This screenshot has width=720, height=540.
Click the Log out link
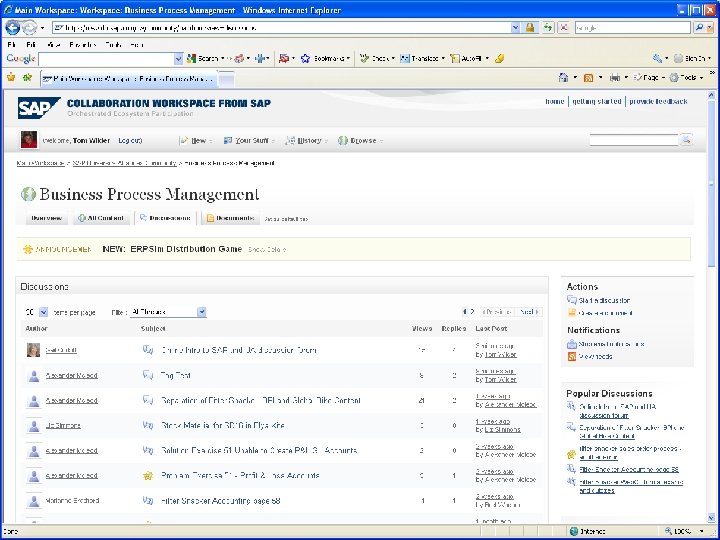130,141
